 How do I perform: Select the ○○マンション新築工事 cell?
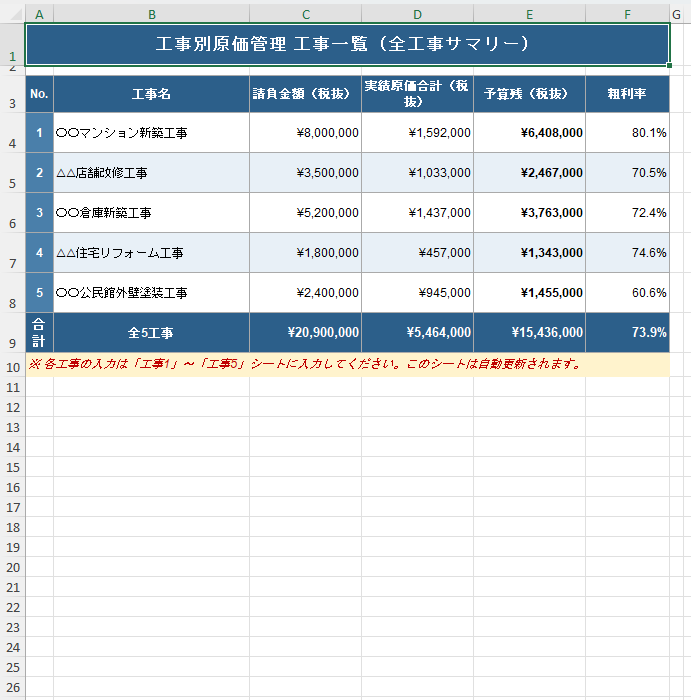(x=151, y=133)
